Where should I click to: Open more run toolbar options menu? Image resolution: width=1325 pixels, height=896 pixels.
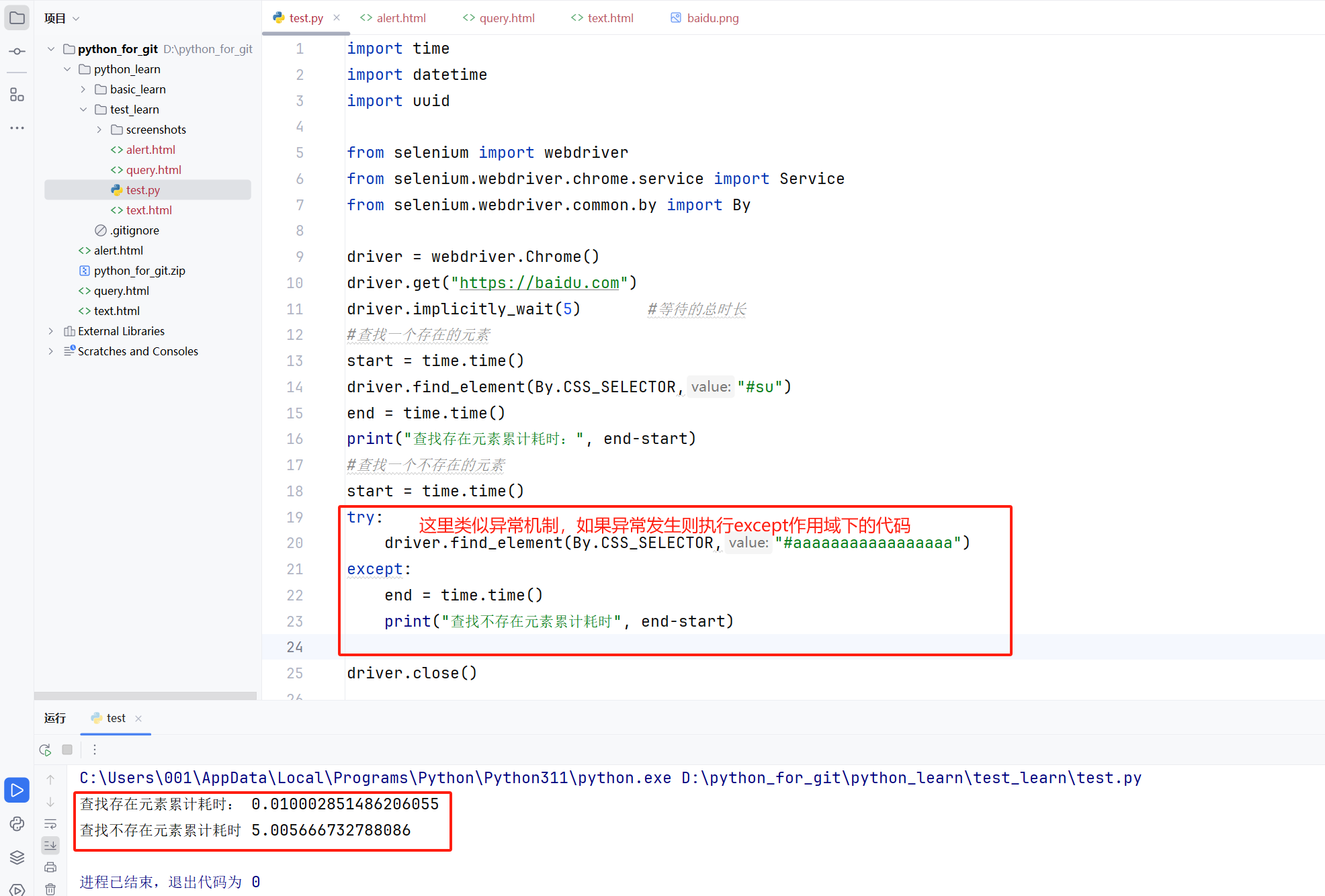[95, 750]
